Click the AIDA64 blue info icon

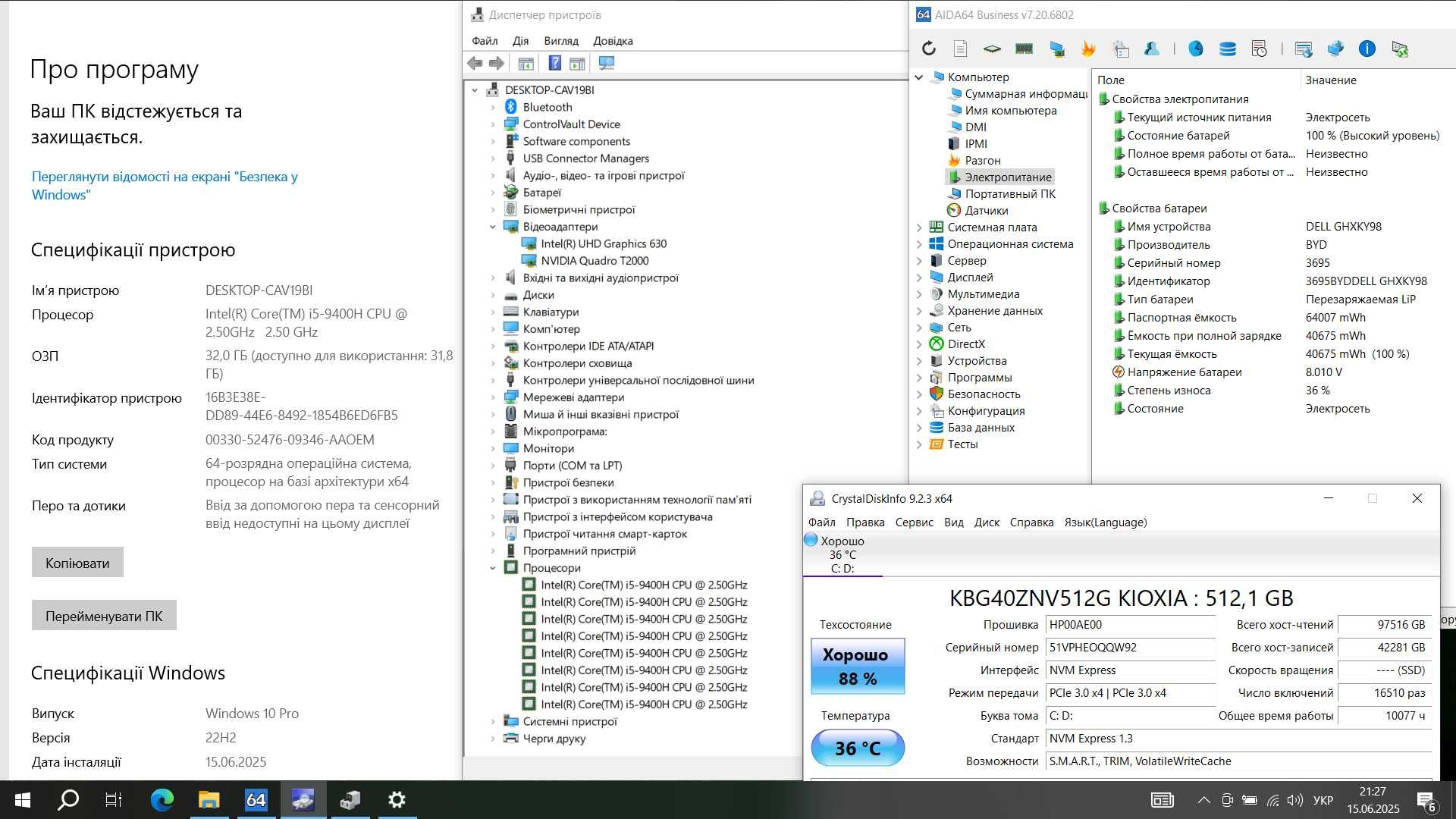point(1367,49)
